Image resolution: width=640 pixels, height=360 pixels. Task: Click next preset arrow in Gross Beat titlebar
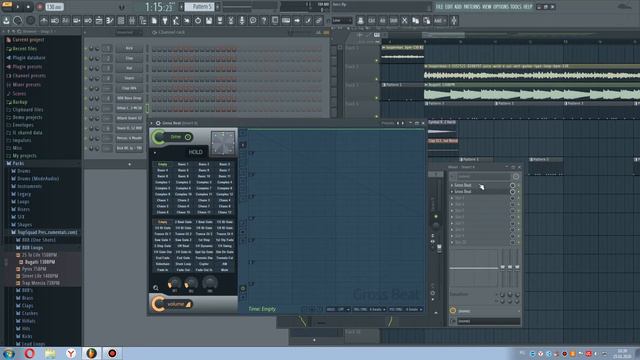coord(403,123)
